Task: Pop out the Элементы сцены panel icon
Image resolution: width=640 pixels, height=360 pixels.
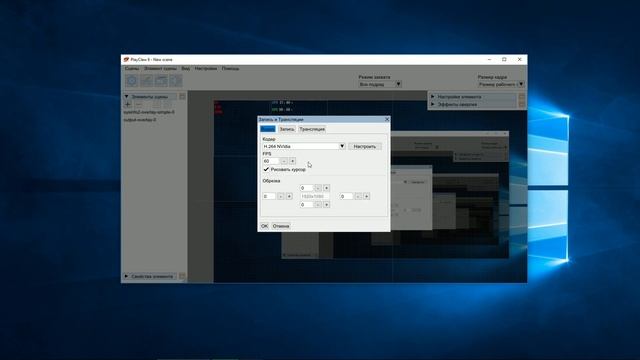Action: pos(182,97)
